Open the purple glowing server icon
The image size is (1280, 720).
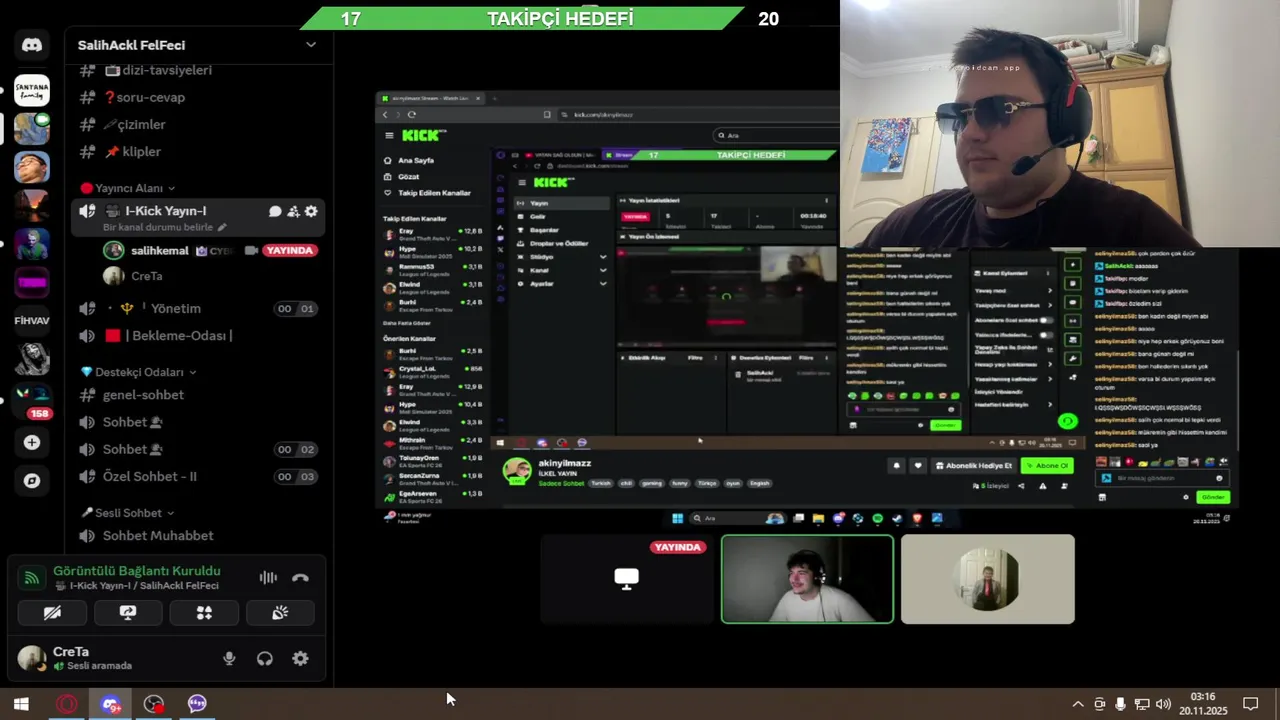[x=32, y=282]
